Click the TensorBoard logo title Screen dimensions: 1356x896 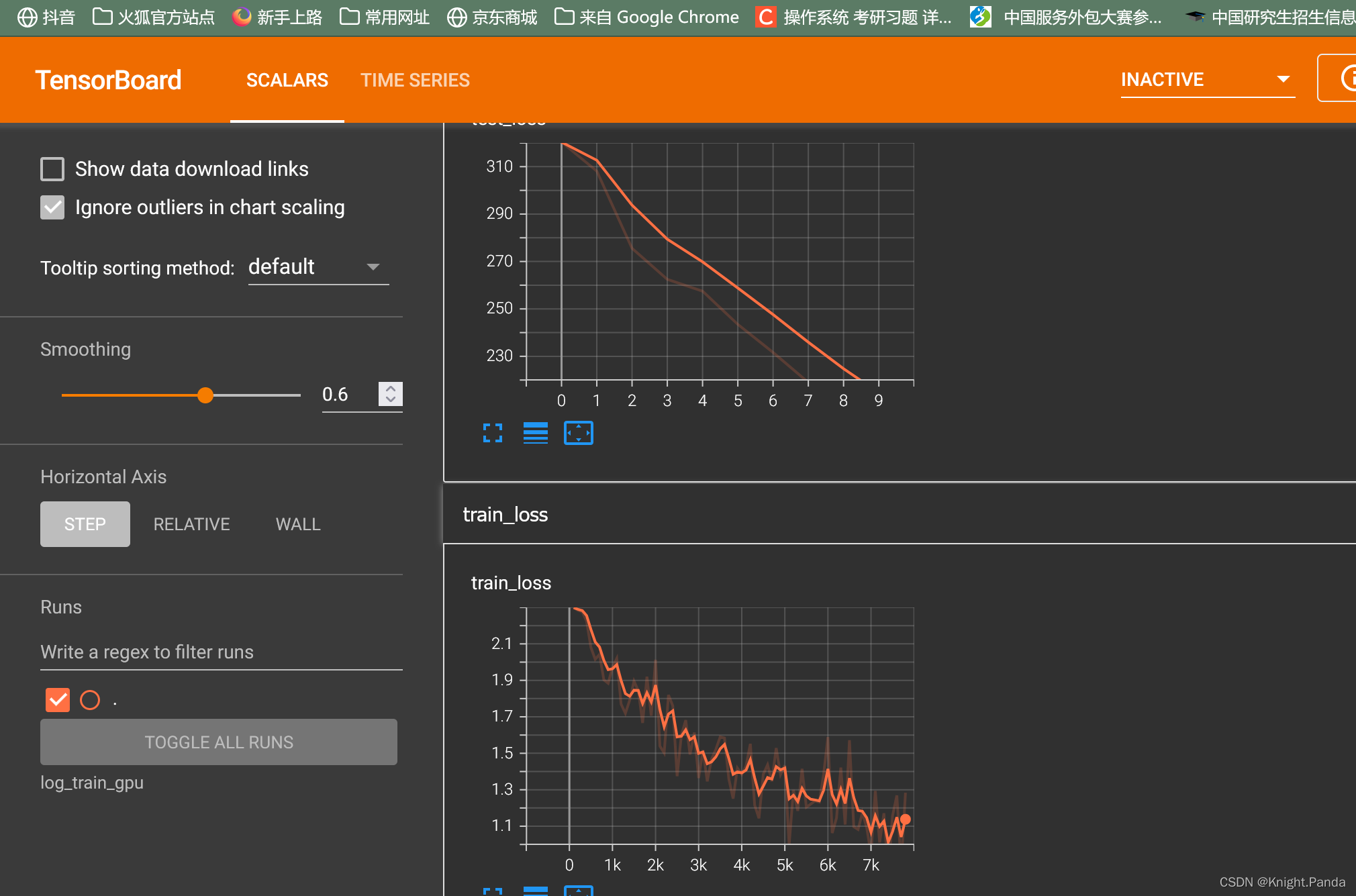pos(108,80)
